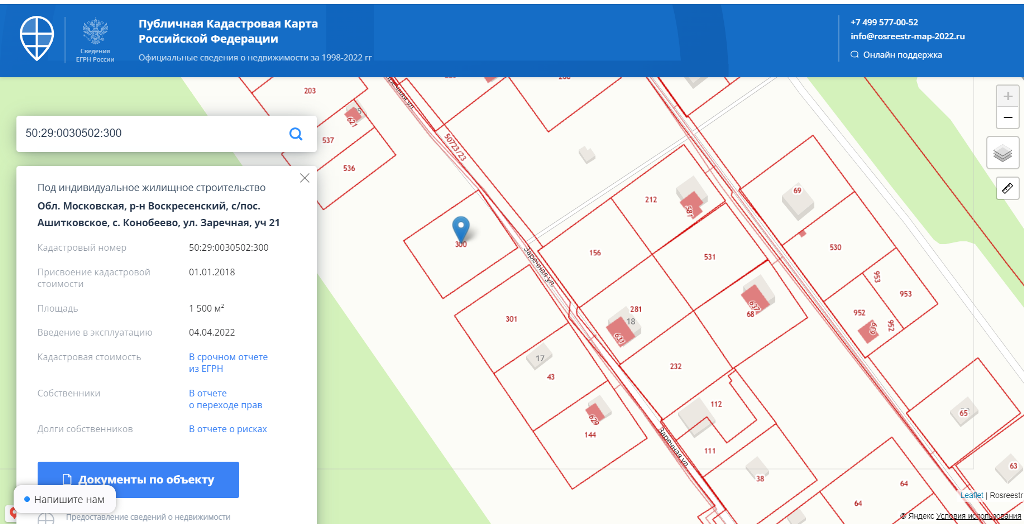Image resolution: width=1024 pixels, height=524 pixels.
Task: Click the search magnifier icon
Action: [x=296, y=133]
